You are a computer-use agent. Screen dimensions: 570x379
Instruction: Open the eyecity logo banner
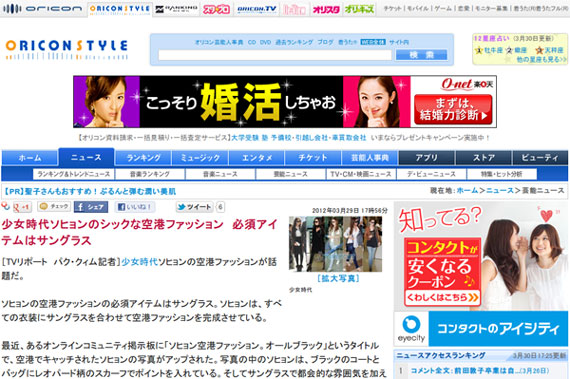click(x=411, y=328)
